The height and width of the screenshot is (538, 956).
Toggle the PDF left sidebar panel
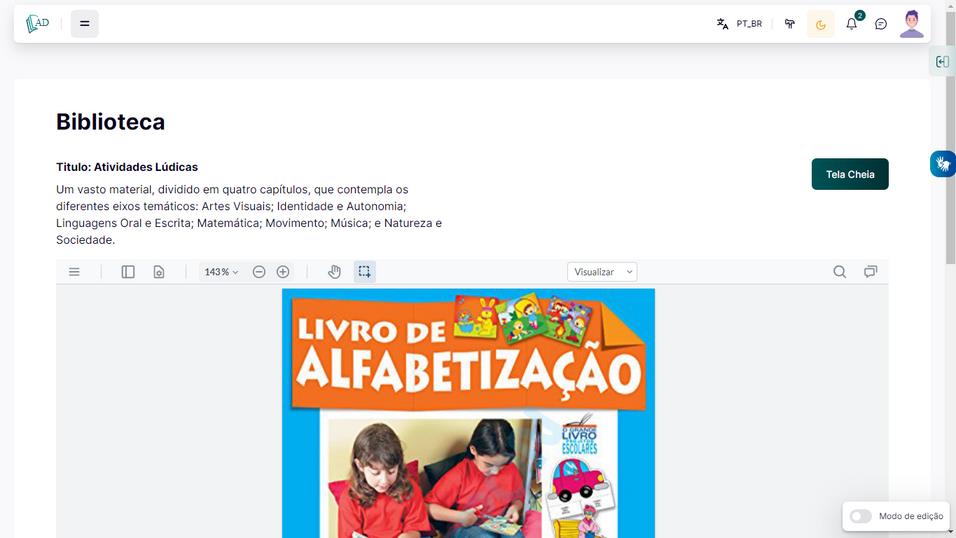click(128, 272)
